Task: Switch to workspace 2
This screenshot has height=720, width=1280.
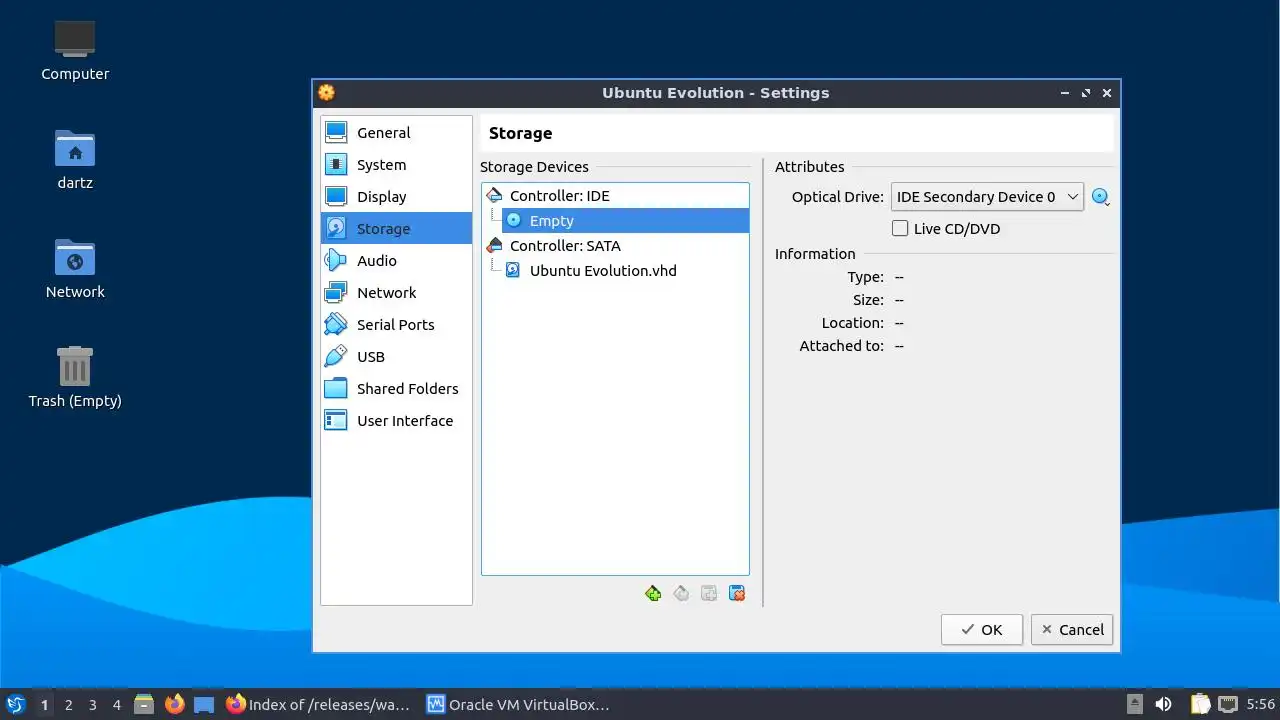Action: coord(68,705)
